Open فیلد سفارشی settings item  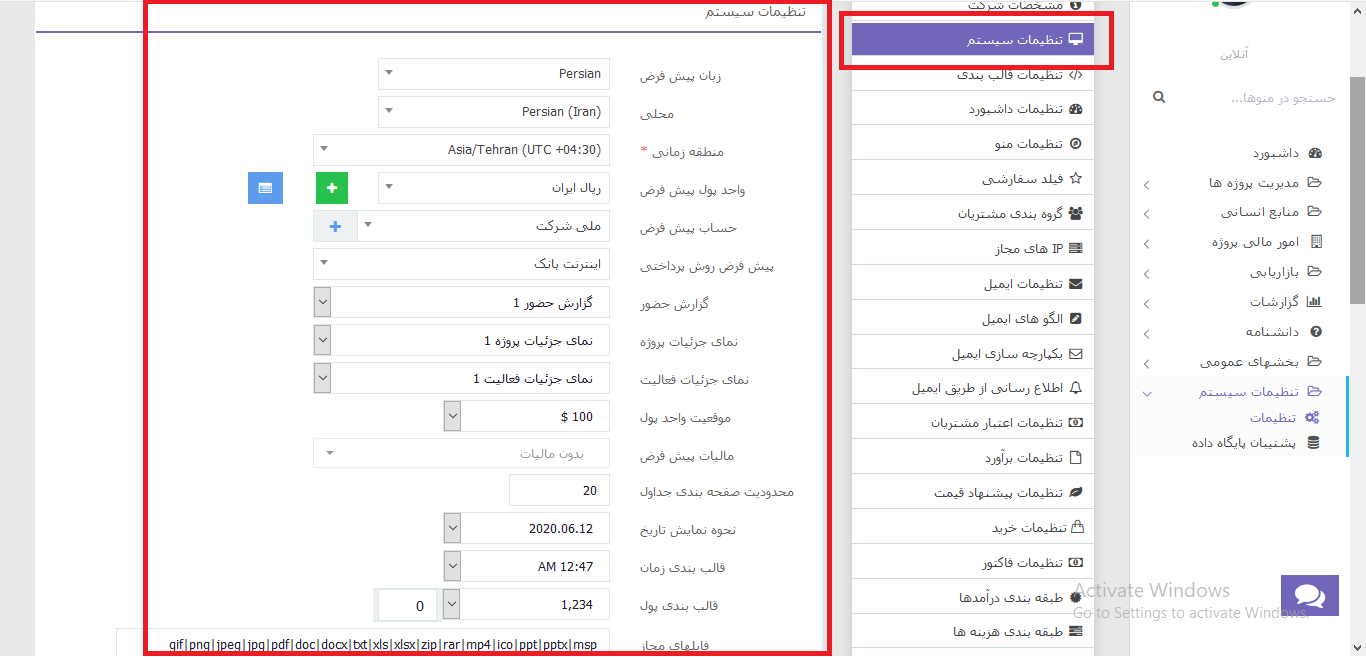(973, 179)
